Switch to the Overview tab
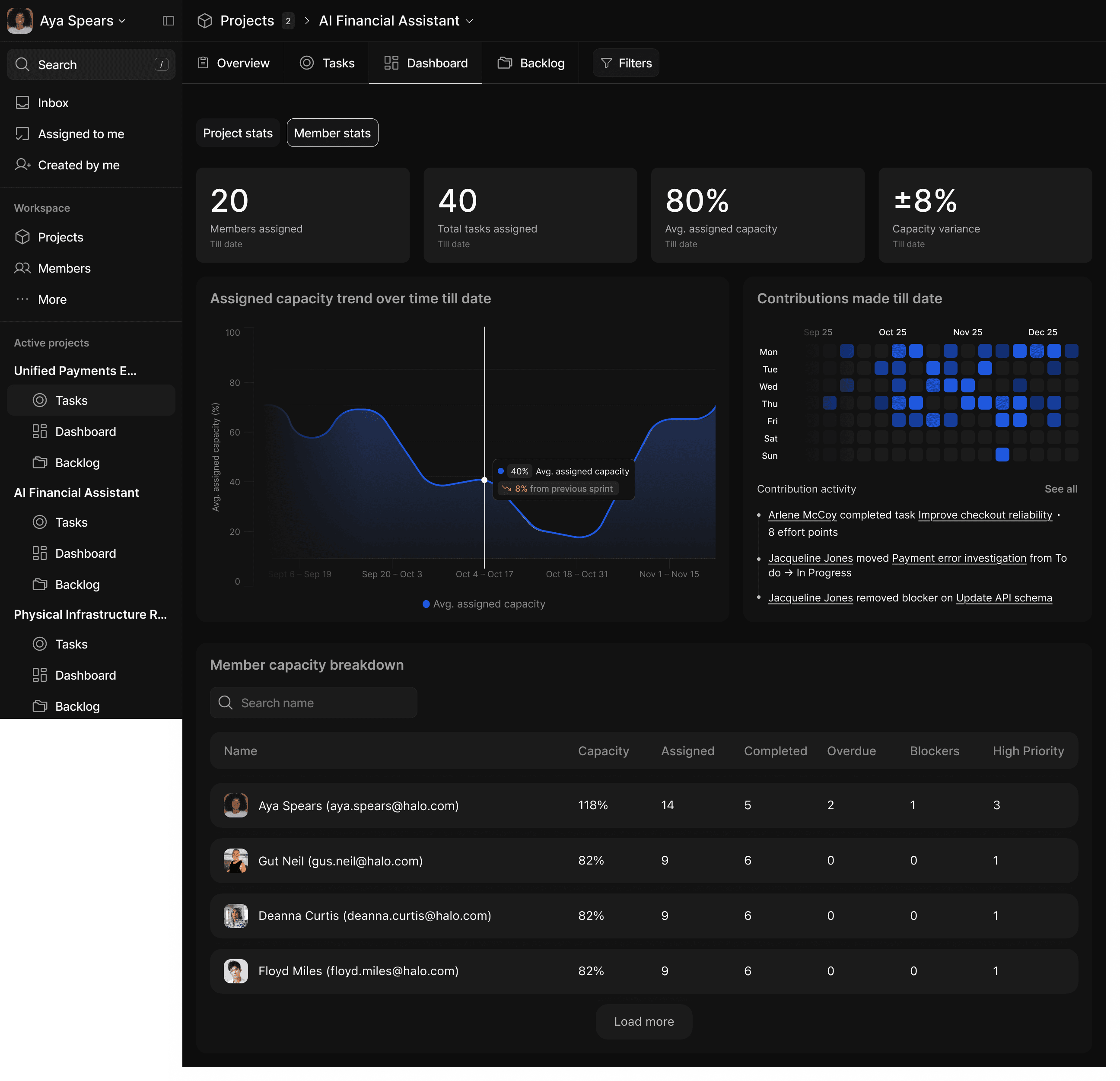The height and width of the screenshot is (1081, 1120). tap(233, 63)
